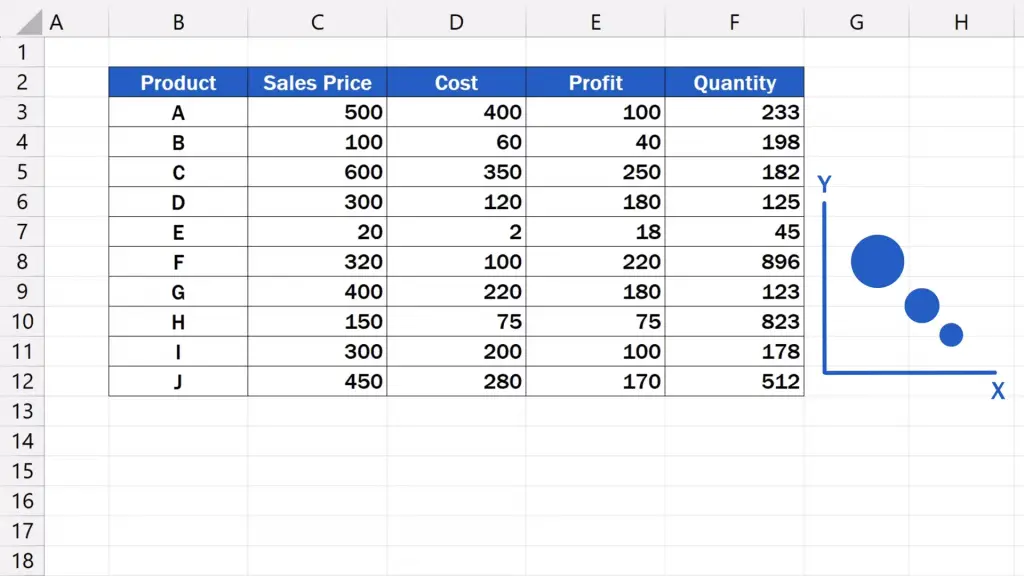
Task: Select row 15 header
Action: pyautogui.click(x=22, y=471)
